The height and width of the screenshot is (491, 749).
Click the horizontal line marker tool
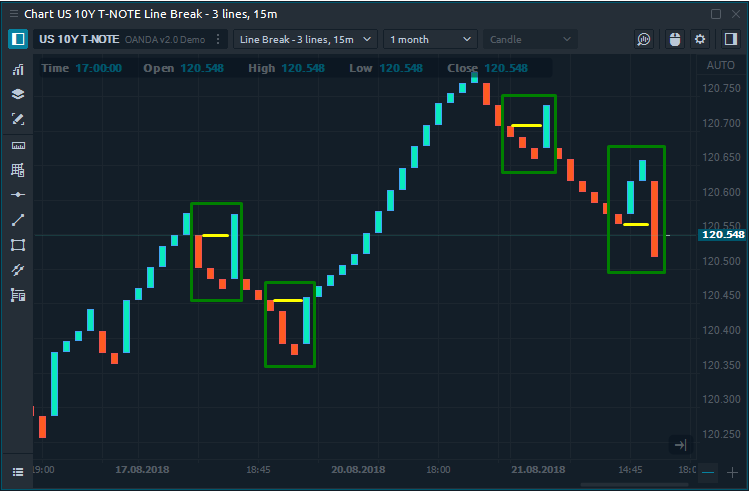pos(17,194)
